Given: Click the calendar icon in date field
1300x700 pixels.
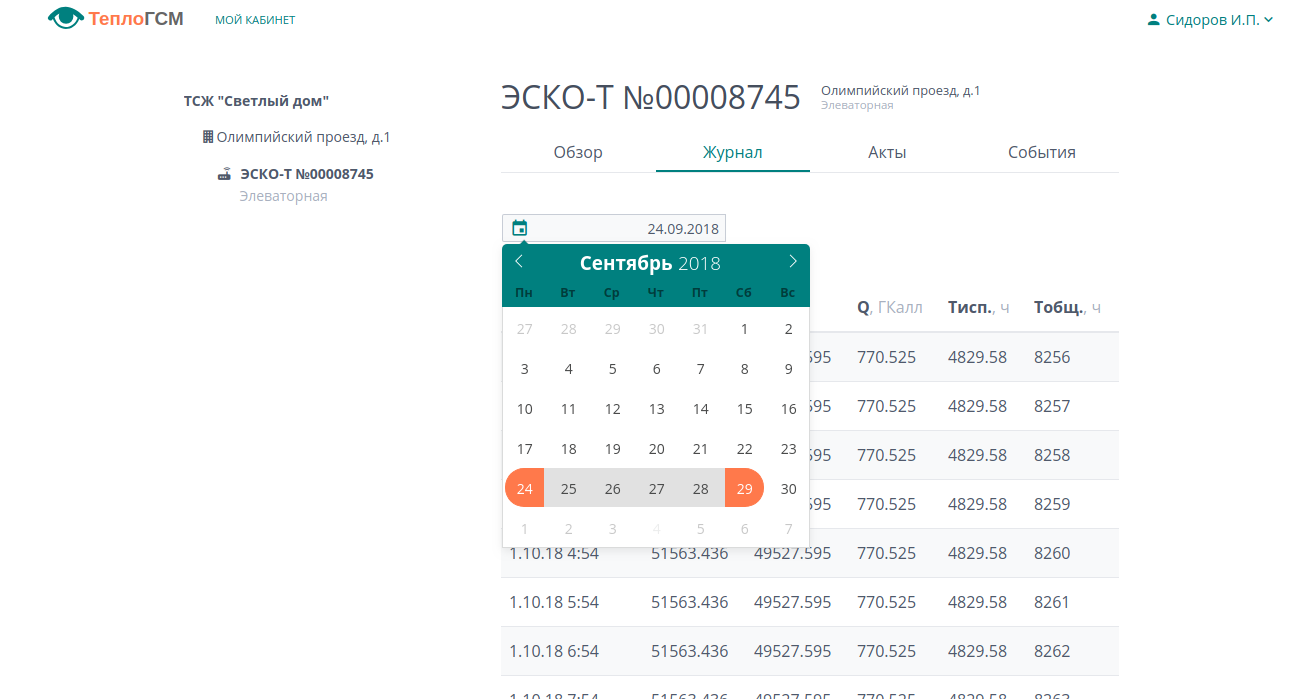Looking at the screenshot, I should click(x=520, y=228).
